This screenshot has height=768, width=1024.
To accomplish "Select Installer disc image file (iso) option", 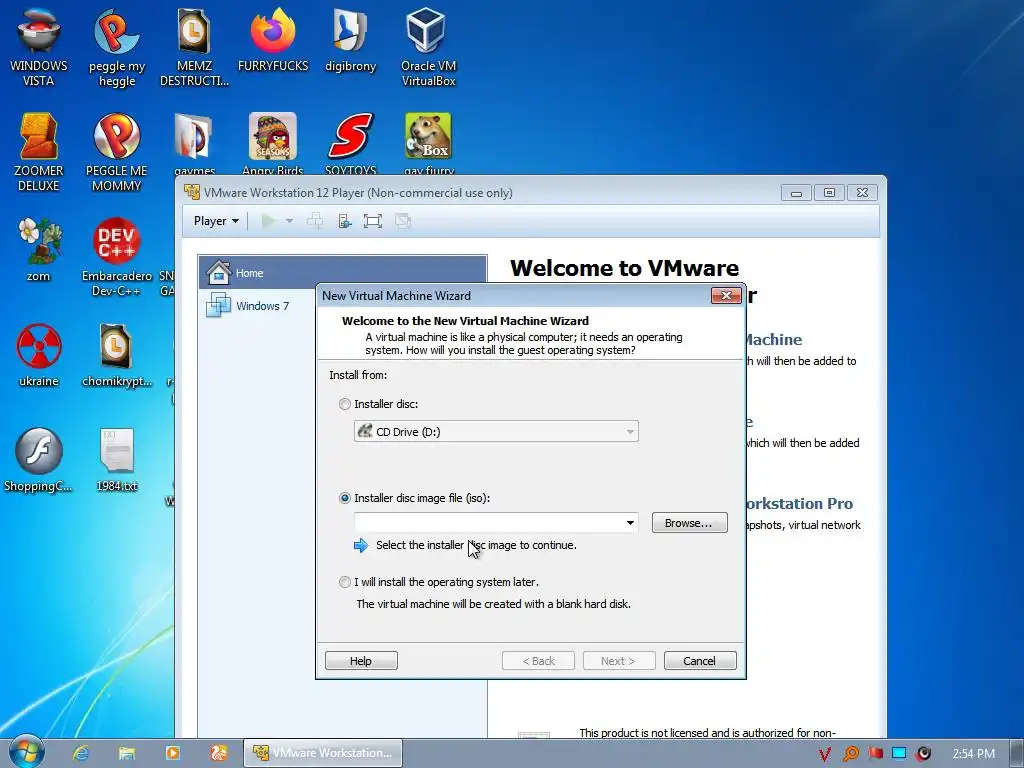I will (345, 498).
